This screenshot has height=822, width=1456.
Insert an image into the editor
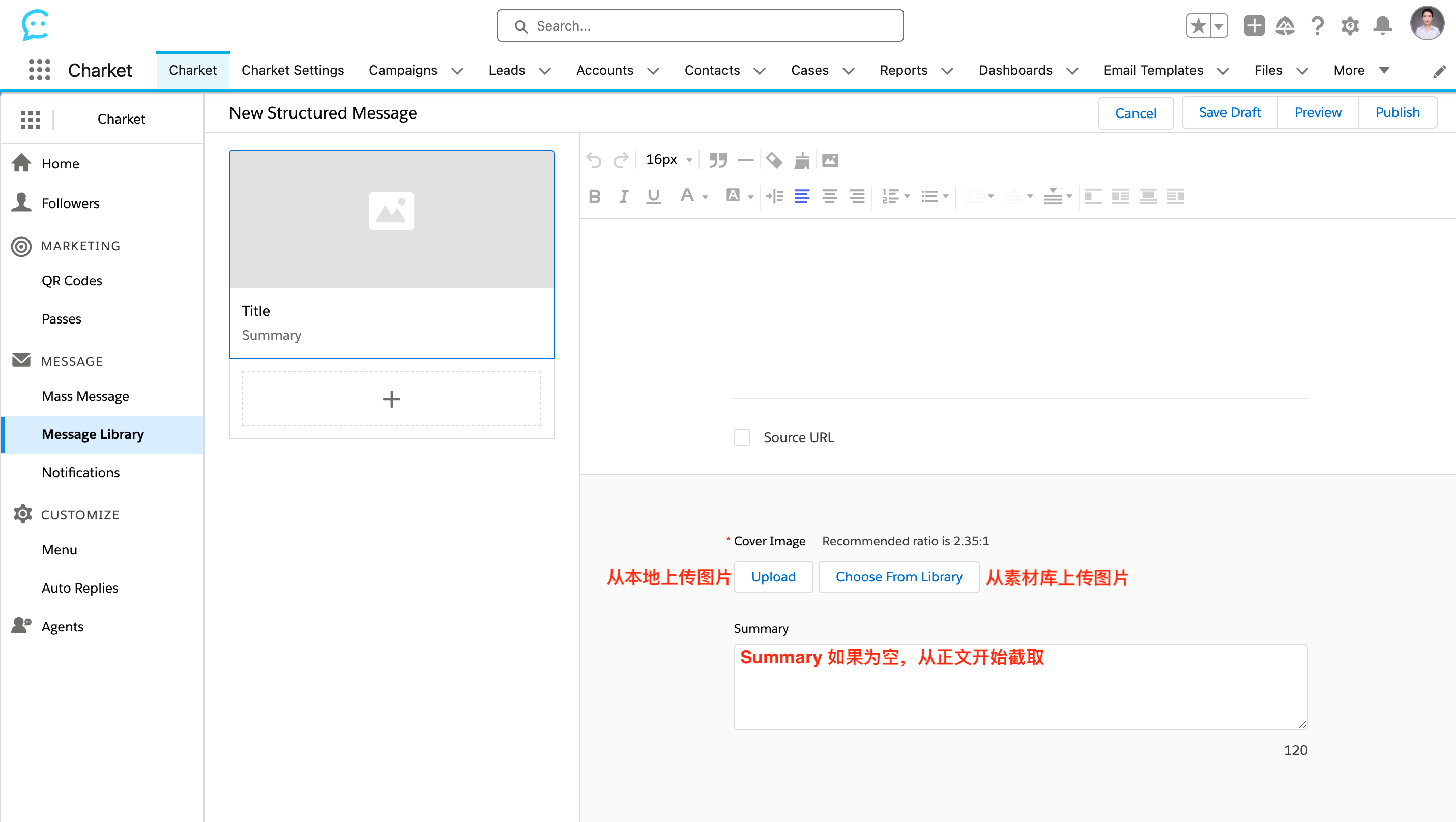(x=830, y=160)
